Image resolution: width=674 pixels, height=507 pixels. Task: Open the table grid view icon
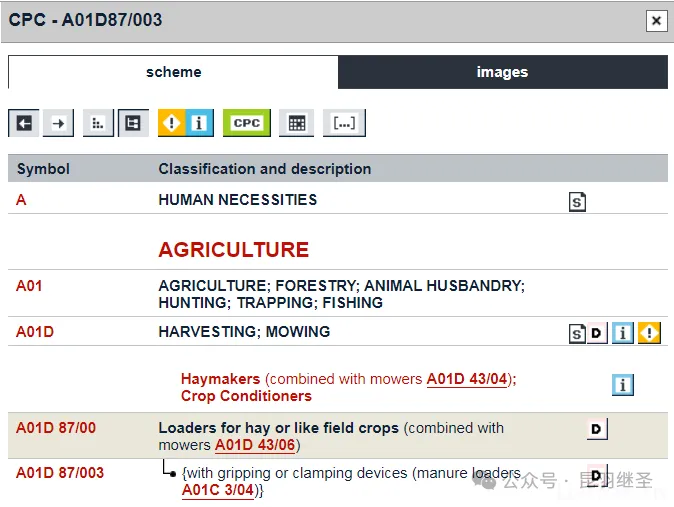[296, 123]
